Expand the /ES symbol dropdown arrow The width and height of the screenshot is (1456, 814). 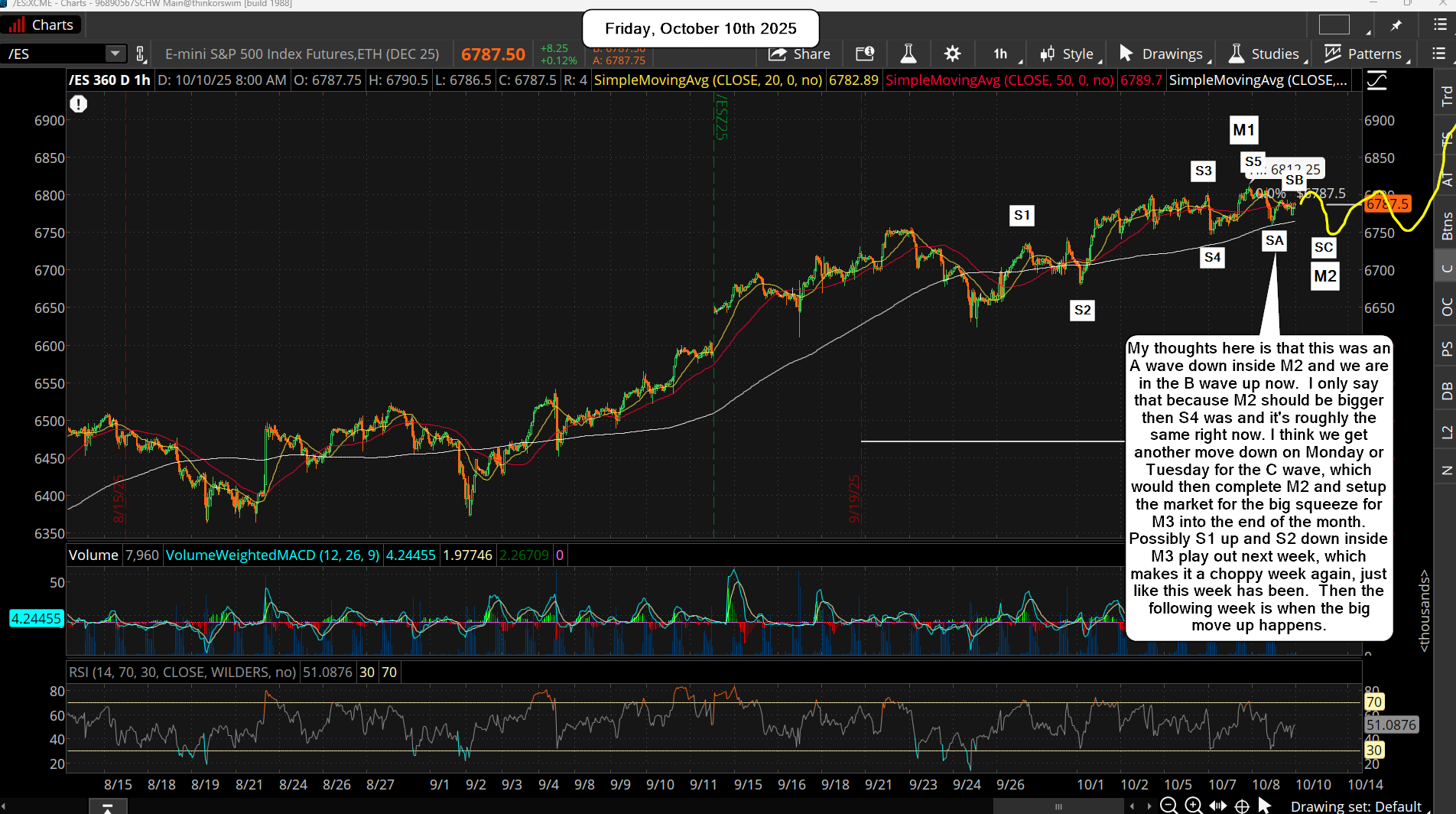[x=115, y=54]
